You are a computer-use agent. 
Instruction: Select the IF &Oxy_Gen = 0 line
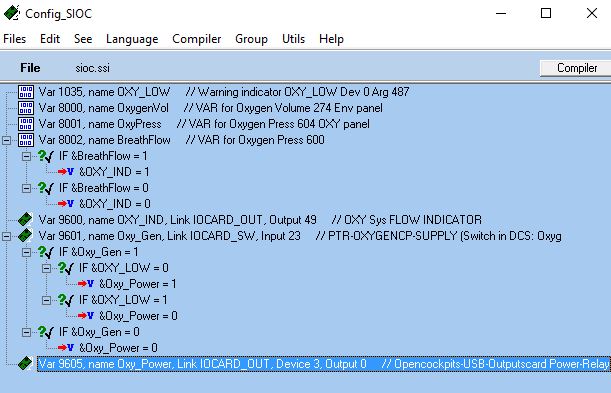click(x=99, y=332)
